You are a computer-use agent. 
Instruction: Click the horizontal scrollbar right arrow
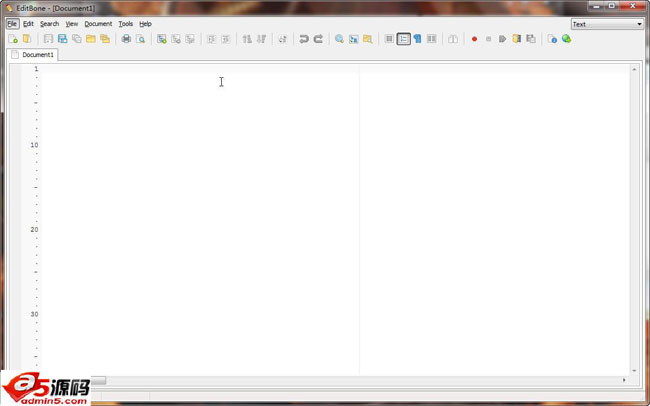[624, 380]
